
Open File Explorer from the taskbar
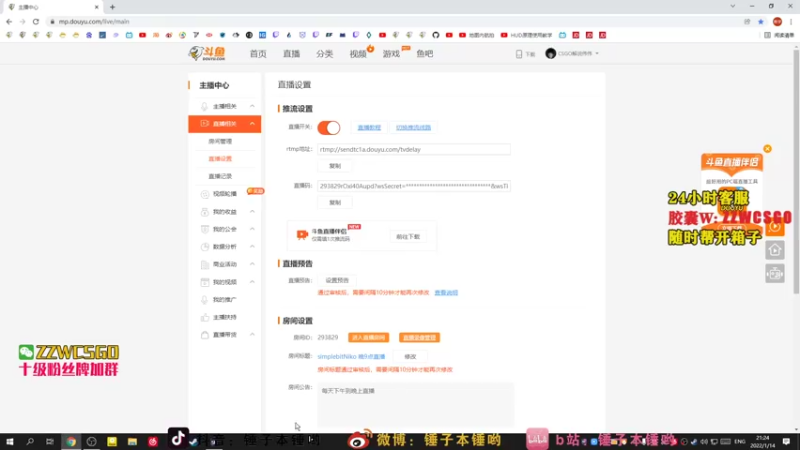pyautogui.click(x=132, y=441)
